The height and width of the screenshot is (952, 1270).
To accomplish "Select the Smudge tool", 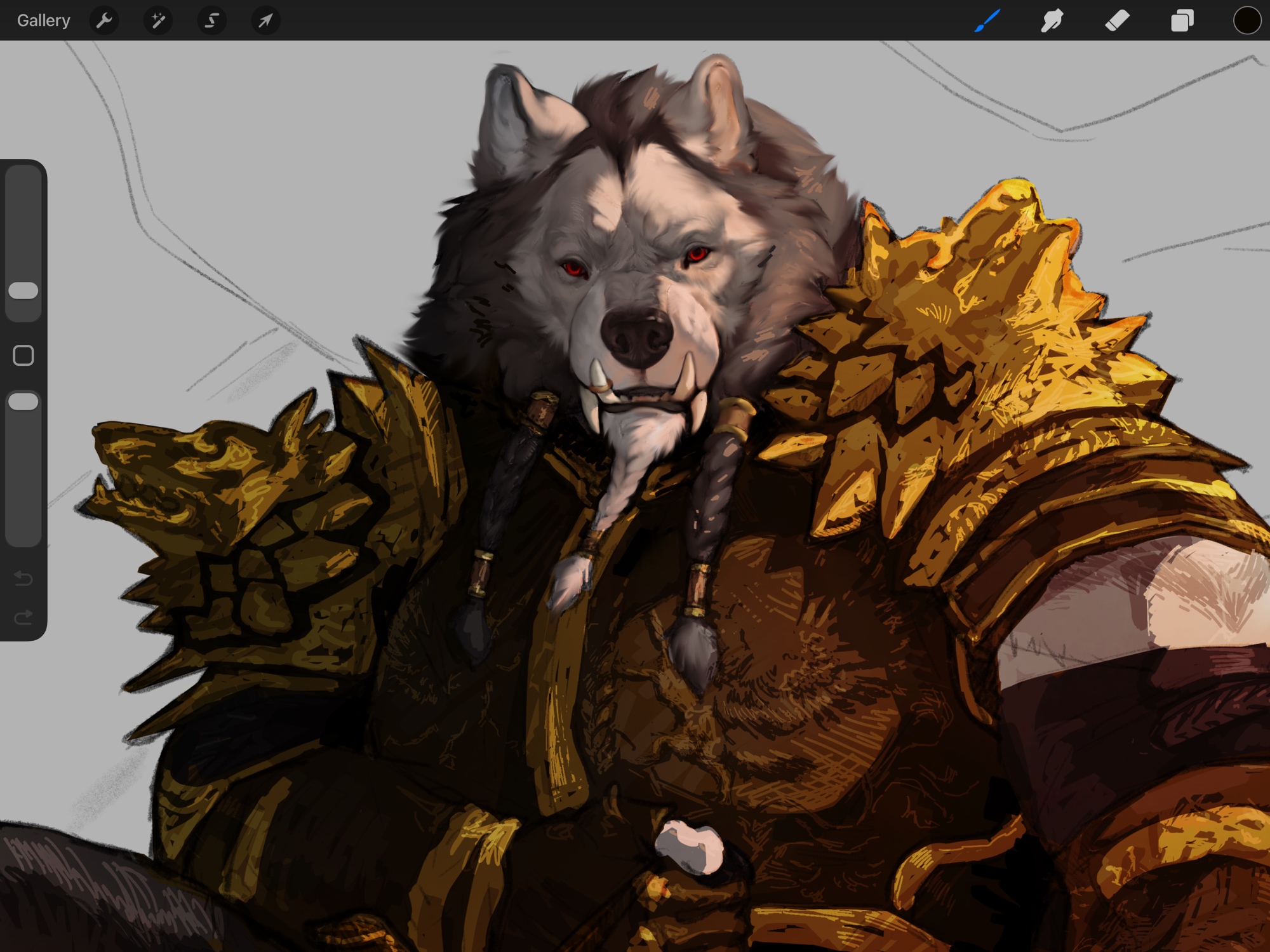I will point(1052,20).
